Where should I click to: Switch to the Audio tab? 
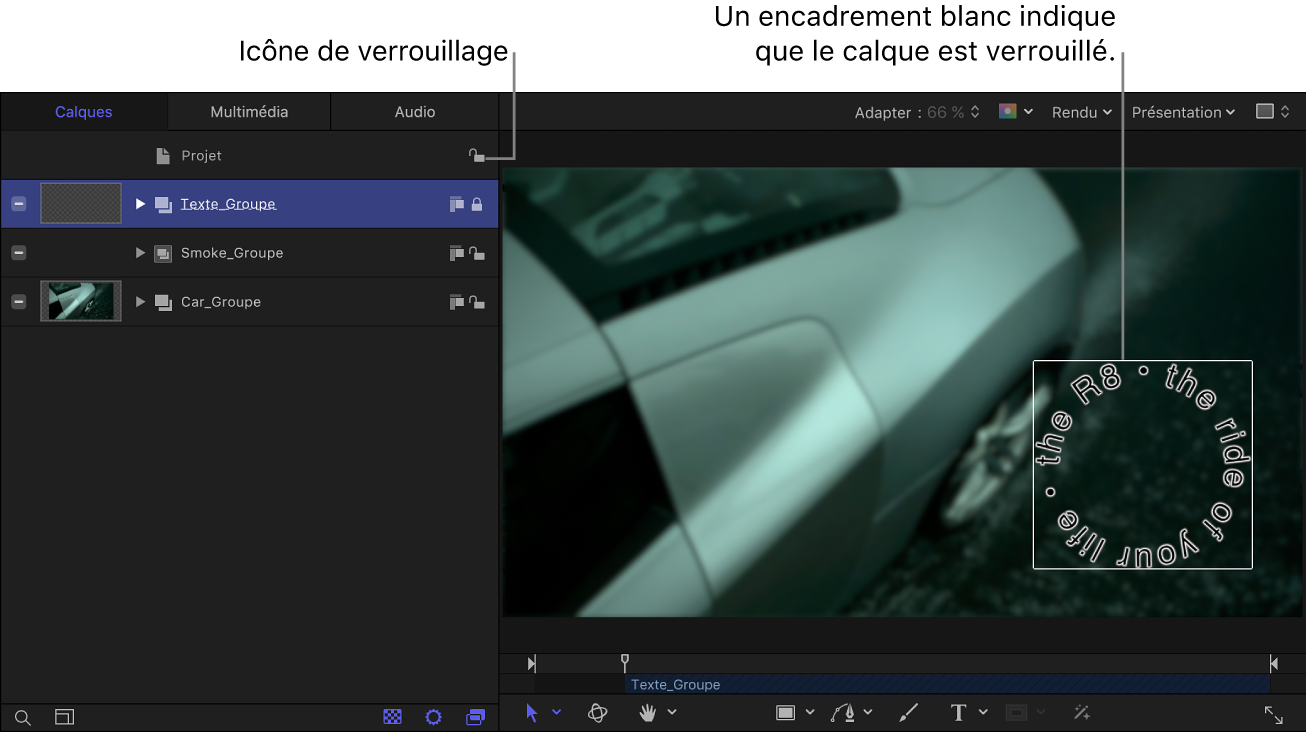(414, 112)
